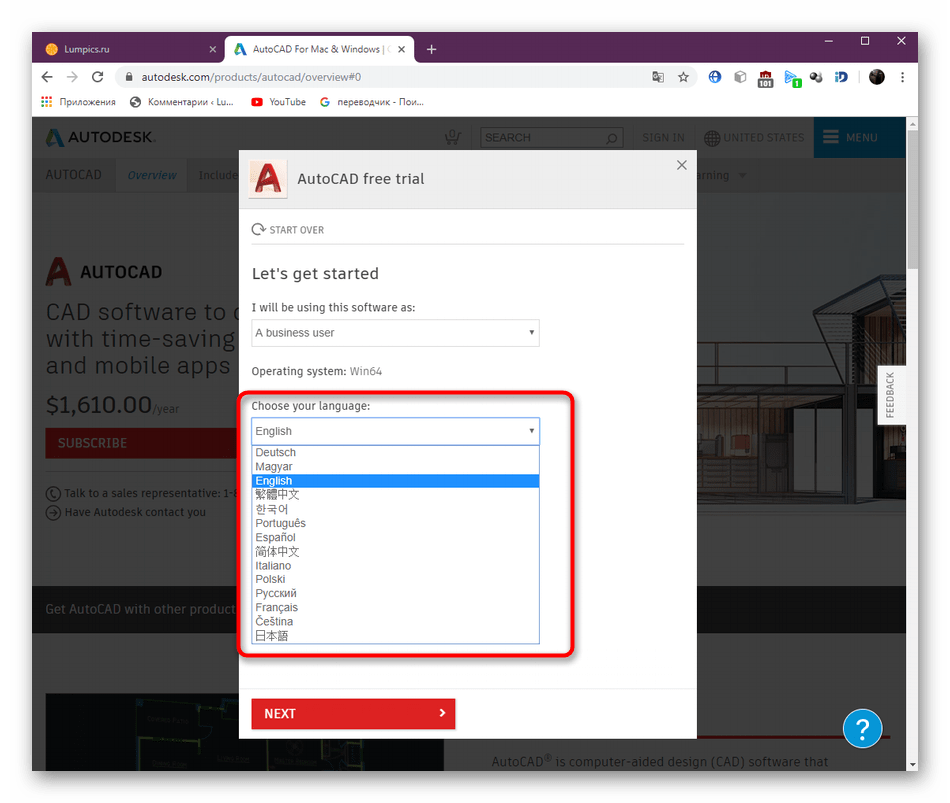Open the shopping cart icon in header
950x803 pixels.
click(453, 138)
